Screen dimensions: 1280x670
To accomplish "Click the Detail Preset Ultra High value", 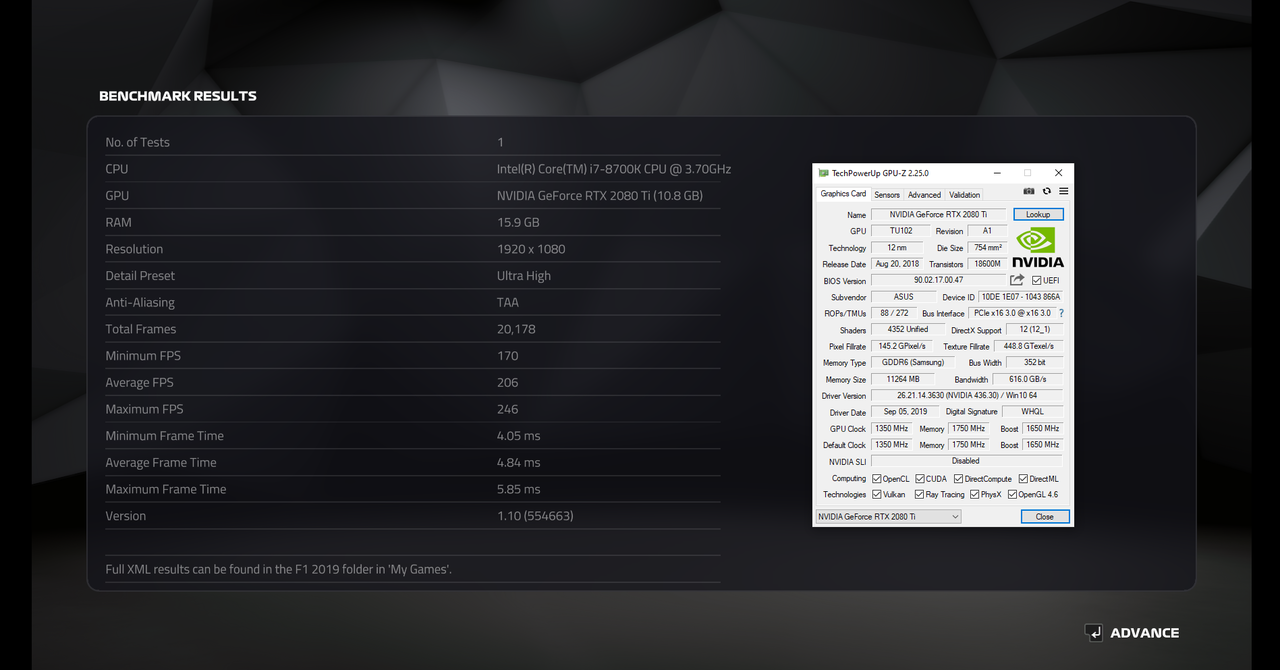I will coord(524,276).
